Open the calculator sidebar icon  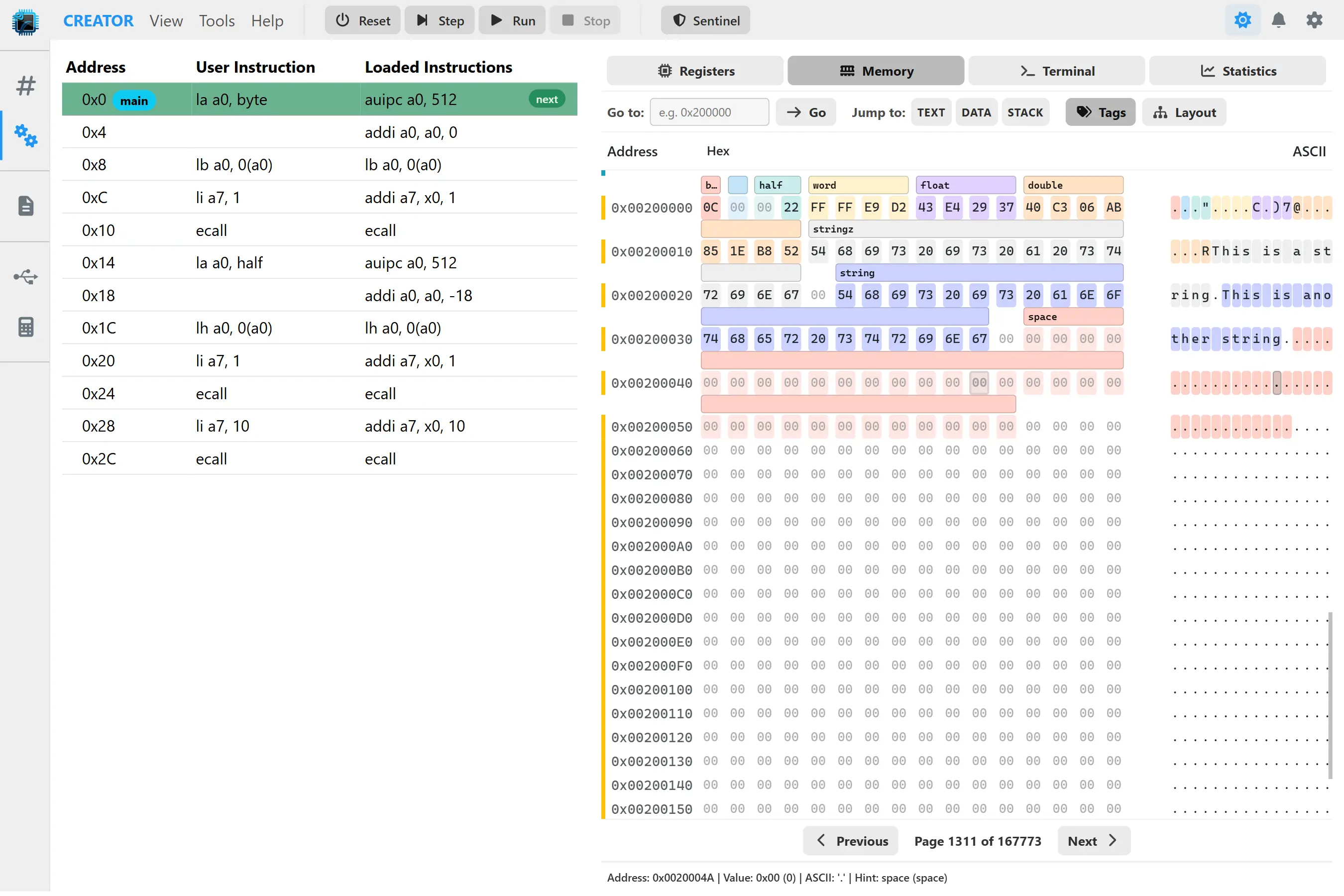26,327
